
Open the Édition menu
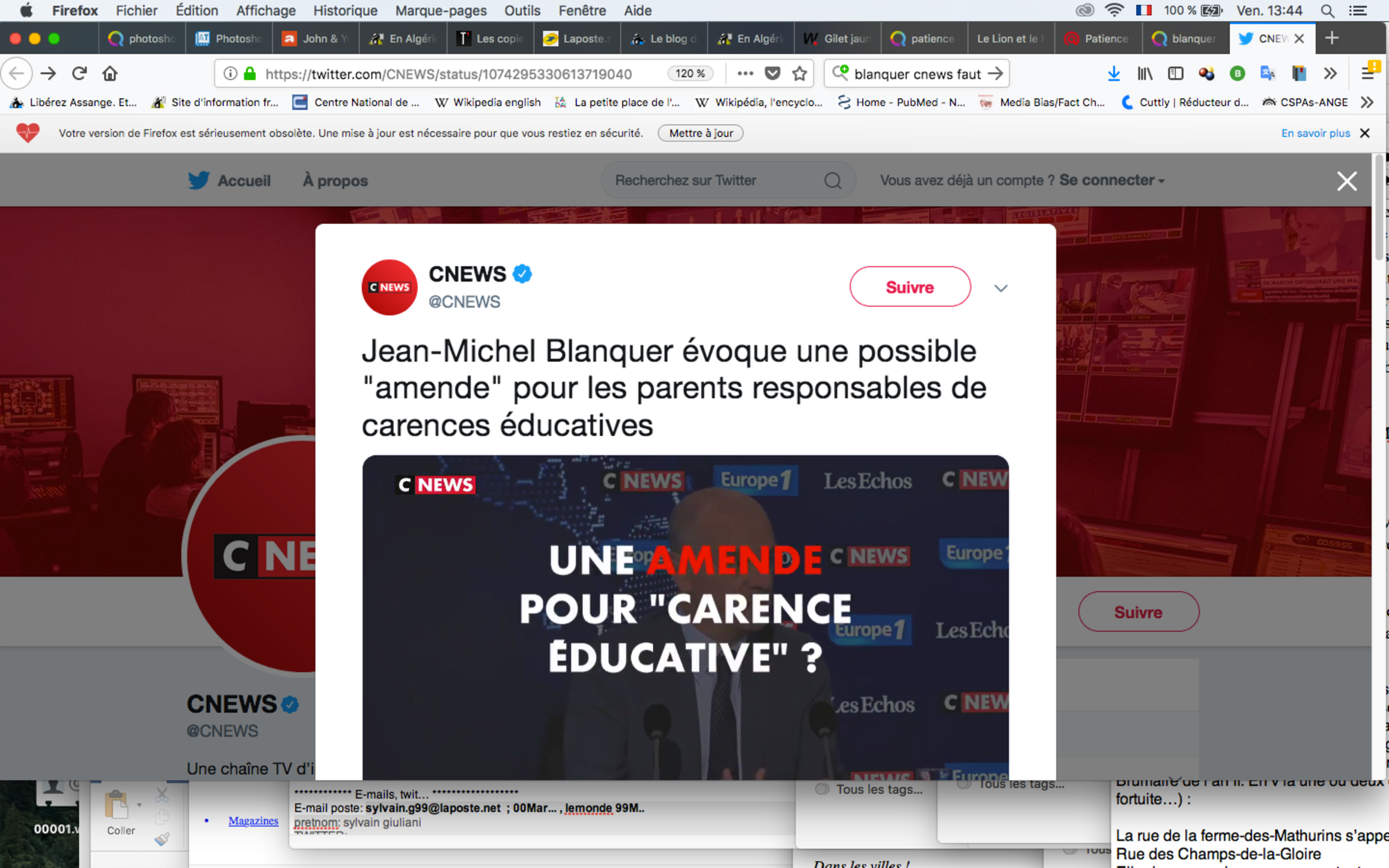click(x=196, y=10)
